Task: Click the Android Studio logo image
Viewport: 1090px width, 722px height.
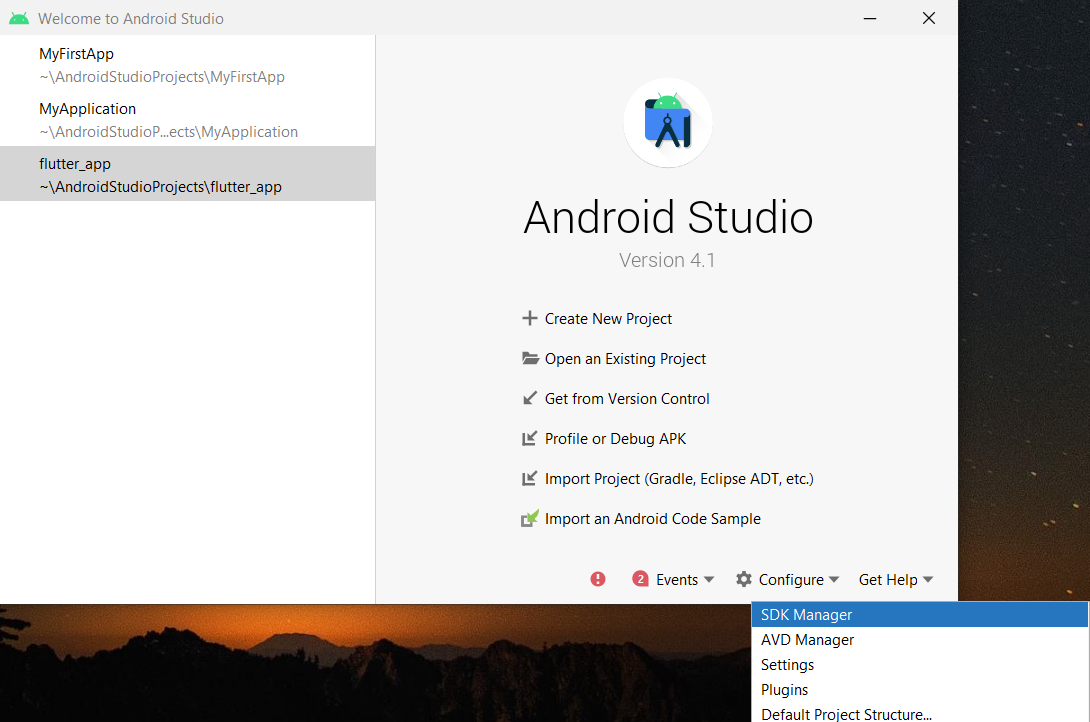Action: (x=667, y=123)
